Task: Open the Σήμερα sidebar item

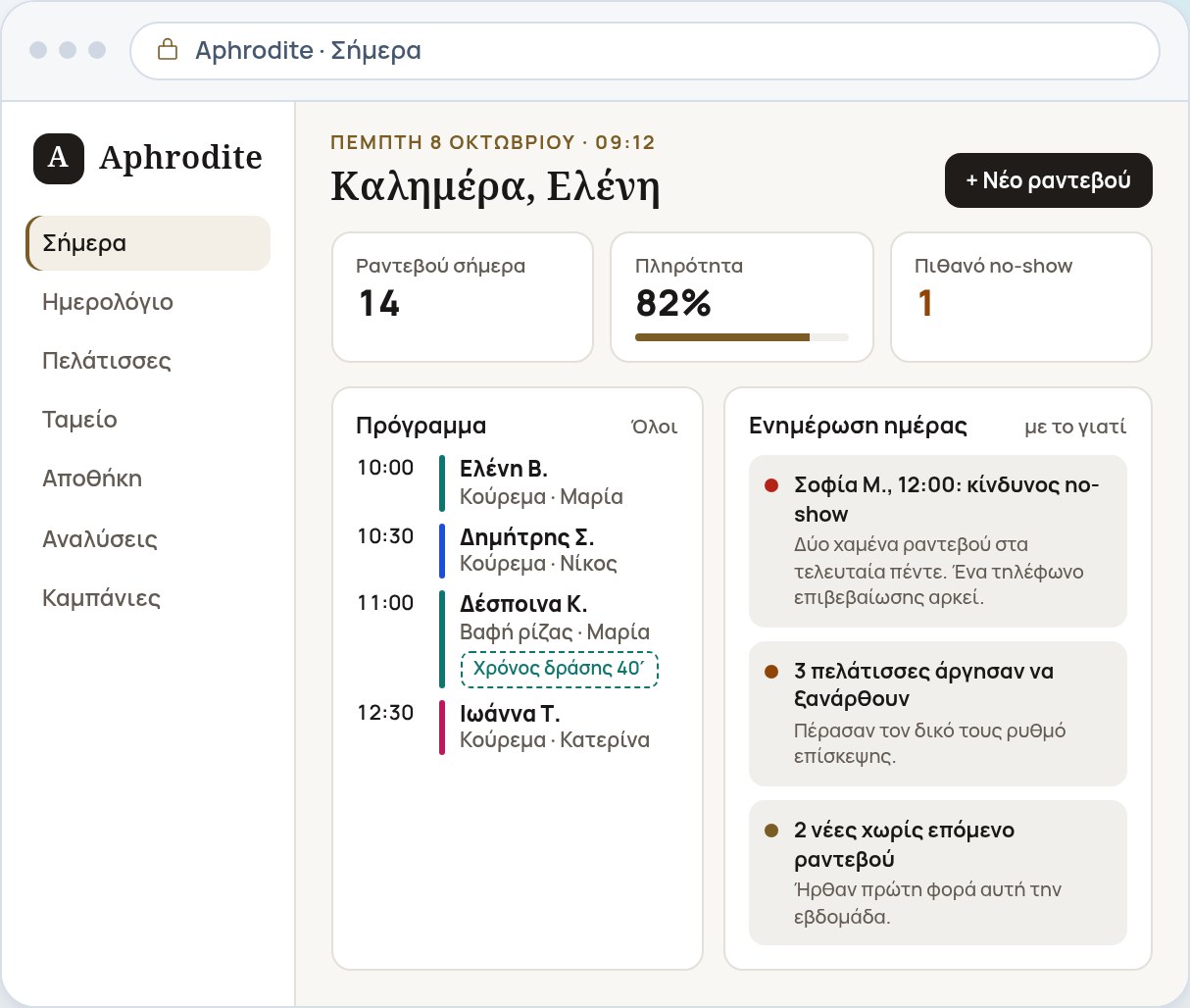Action: (148, 243)
